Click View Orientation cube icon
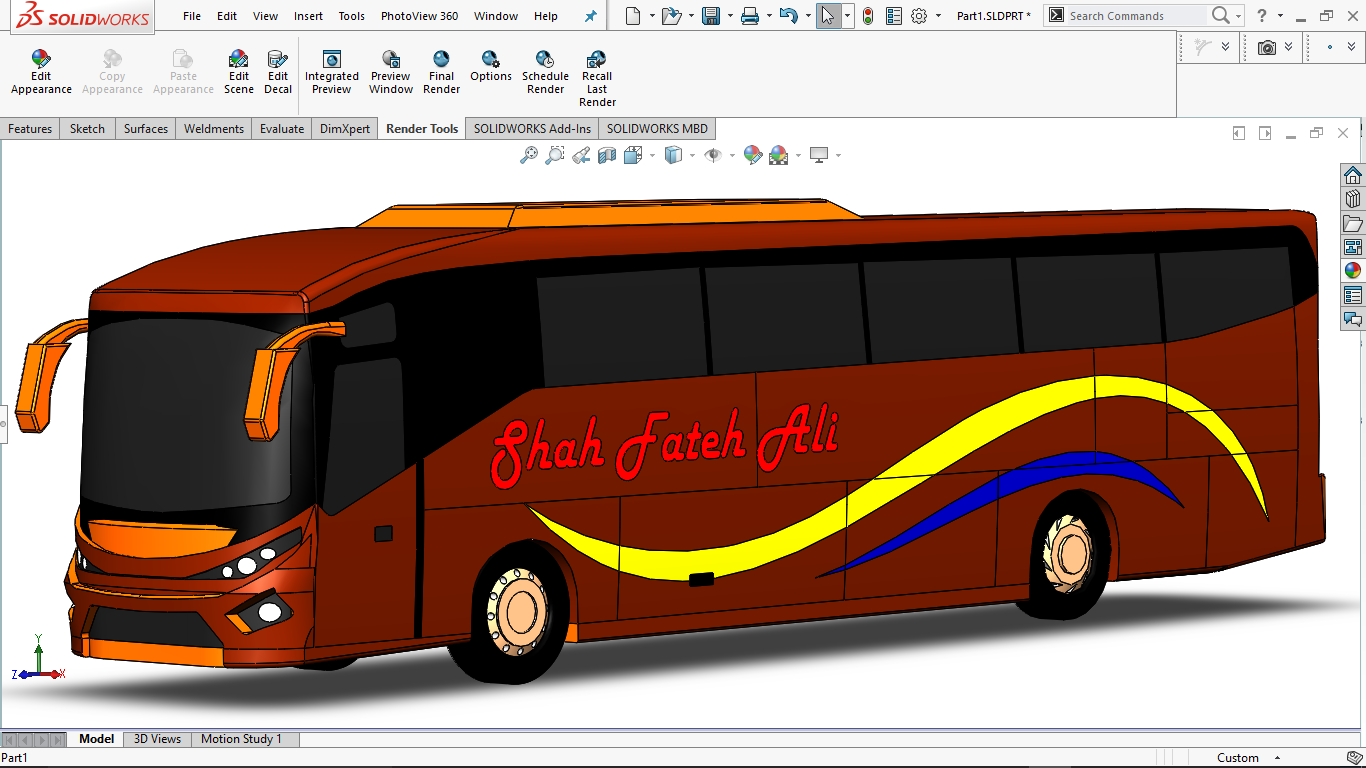 (633, 155)
